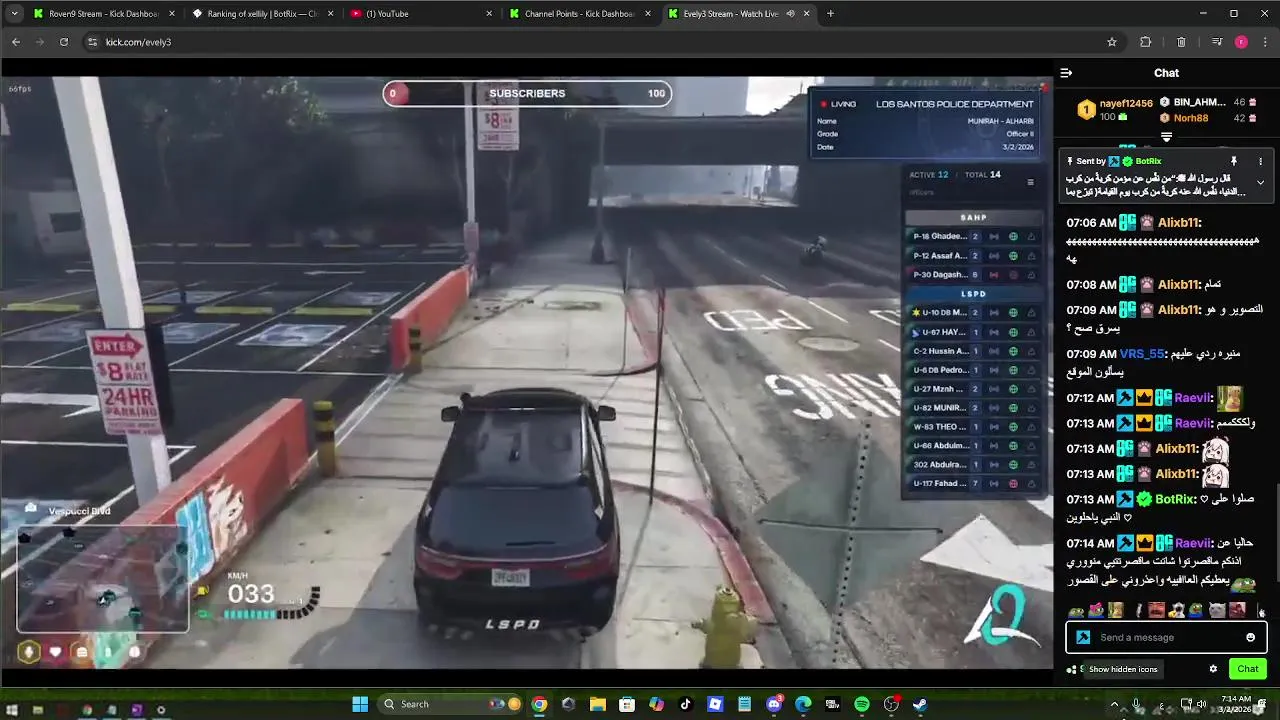The image size is (1280, 720).
Task: Reload the kick.com page
Action: point(64,42)
